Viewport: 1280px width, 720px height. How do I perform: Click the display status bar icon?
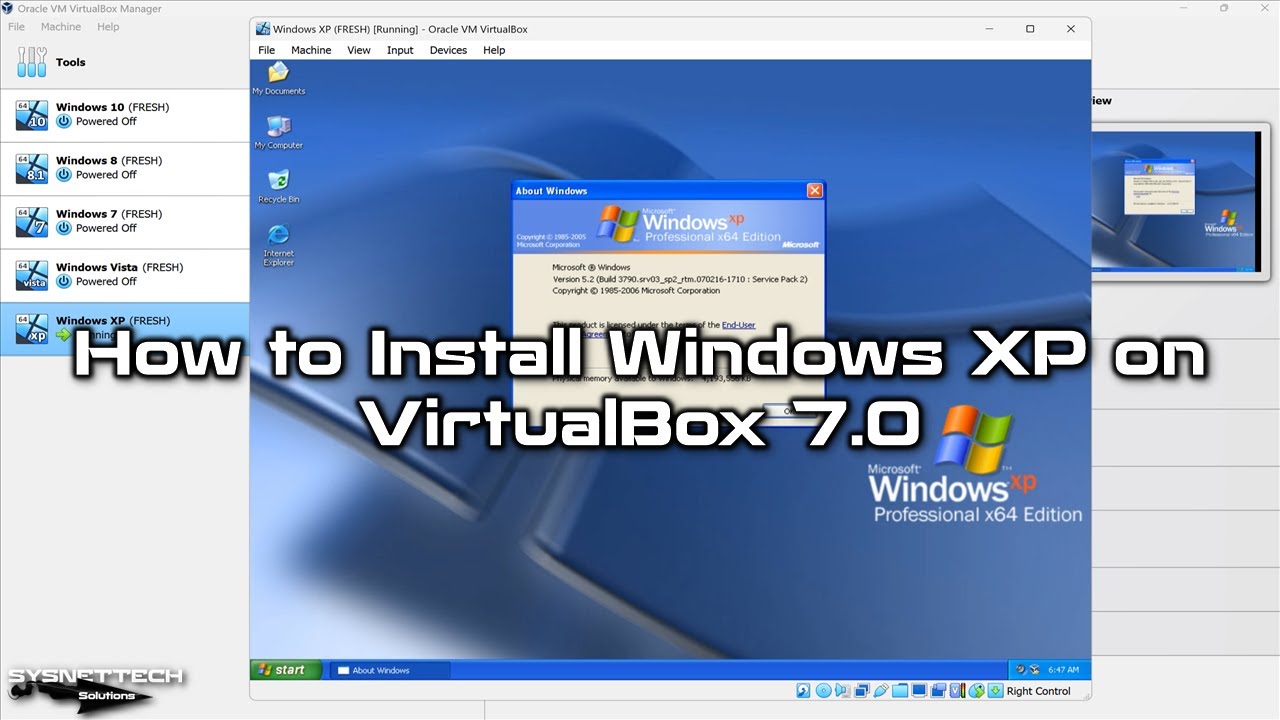pos(919,690)
